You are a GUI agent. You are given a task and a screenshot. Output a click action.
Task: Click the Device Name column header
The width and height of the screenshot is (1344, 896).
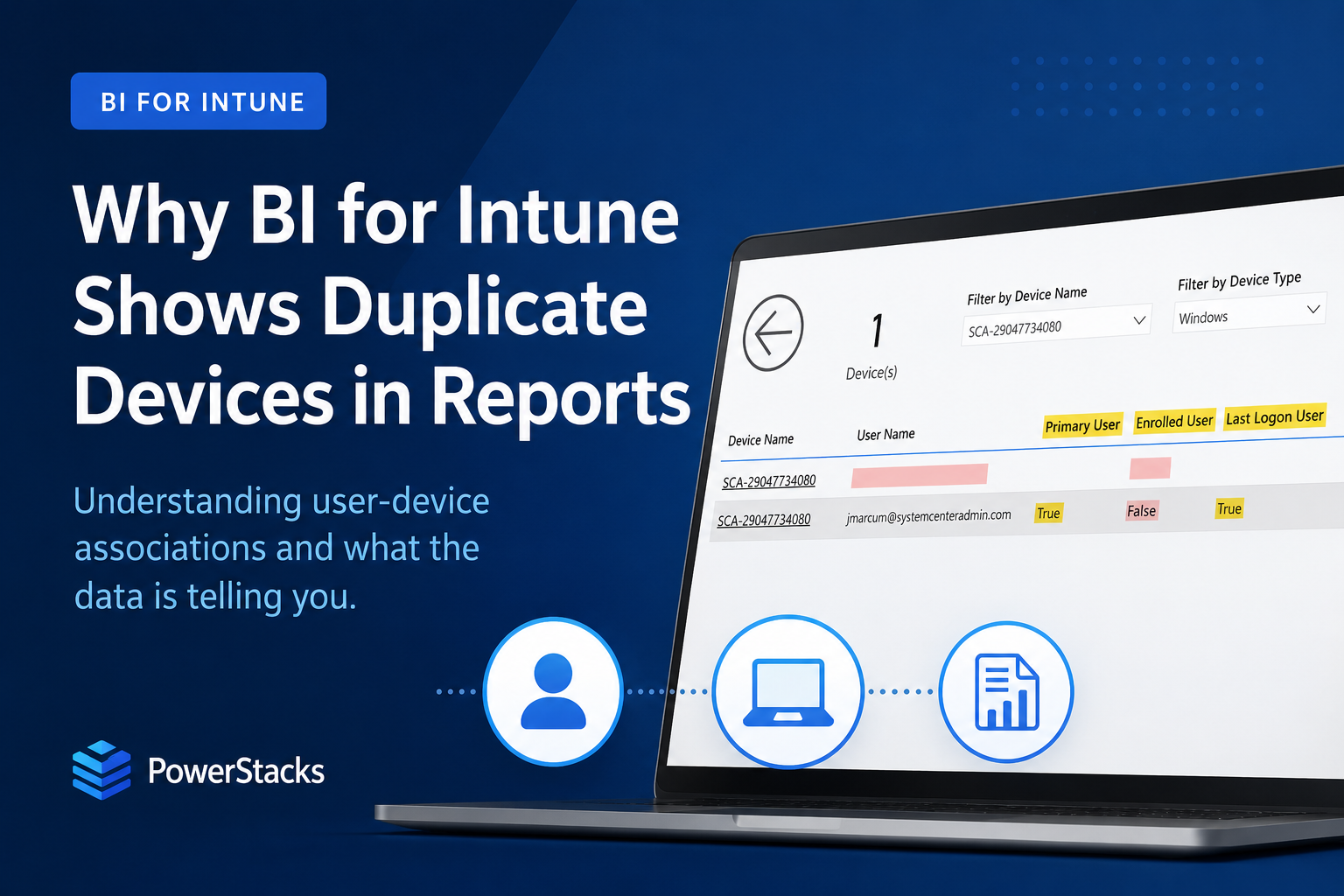760,439
